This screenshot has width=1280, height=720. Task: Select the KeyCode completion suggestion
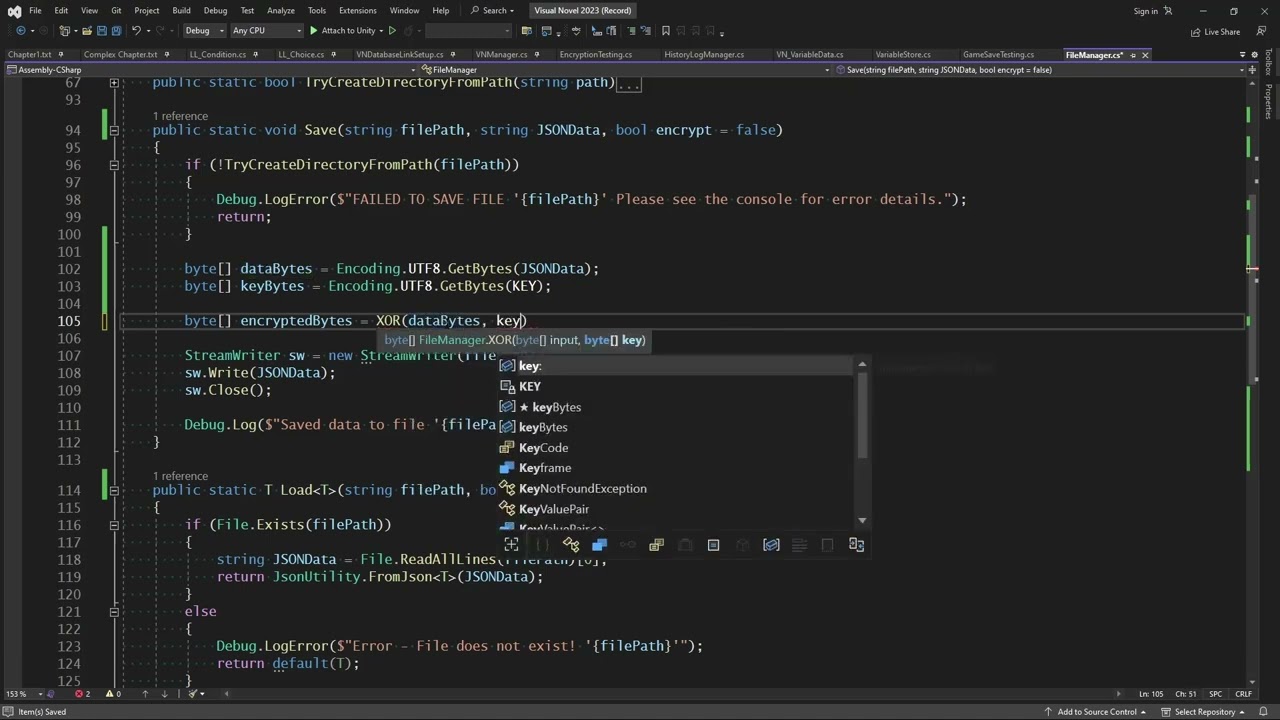677,448
